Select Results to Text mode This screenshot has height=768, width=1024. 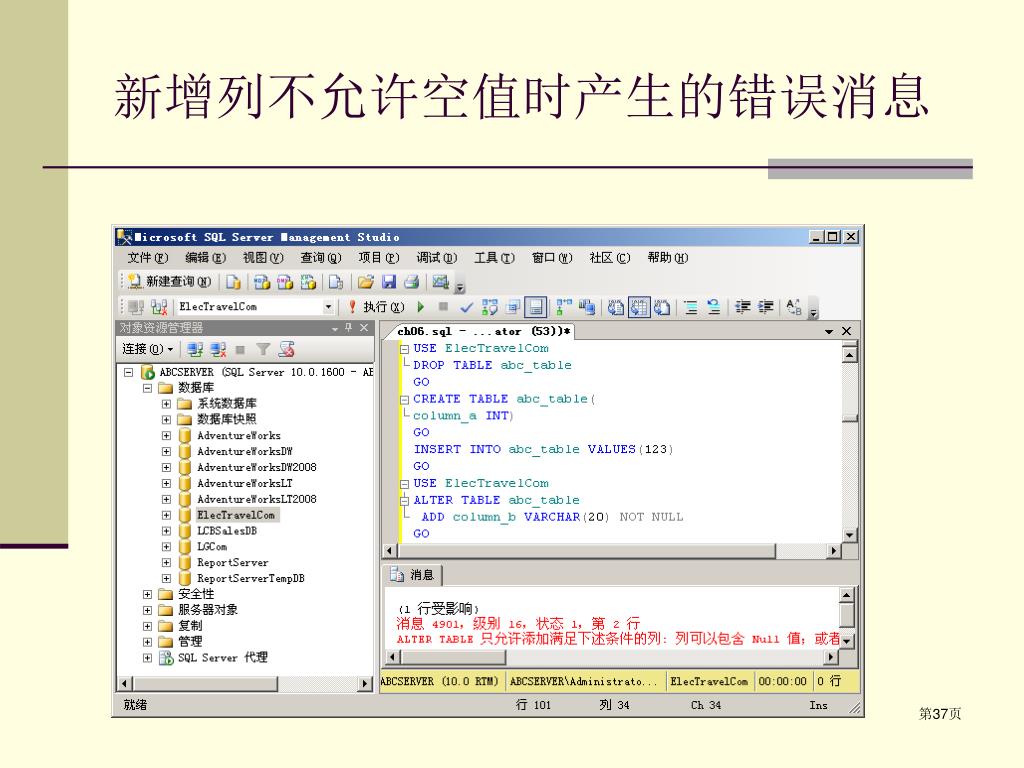pyautogui.click(x=615, y=307)
